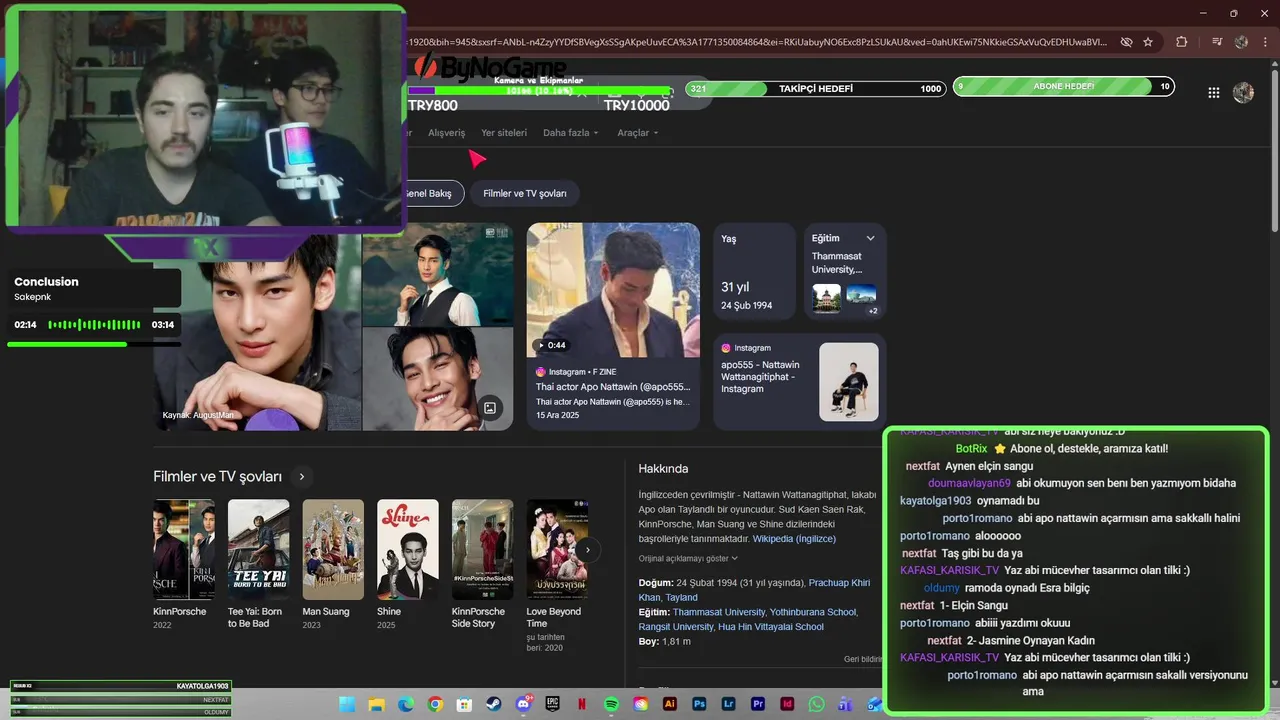The height and width of the screenshot is (720, 1280).
Task: Open Adobe Creative Cloud from the taskbar
Action: (641, 705)
